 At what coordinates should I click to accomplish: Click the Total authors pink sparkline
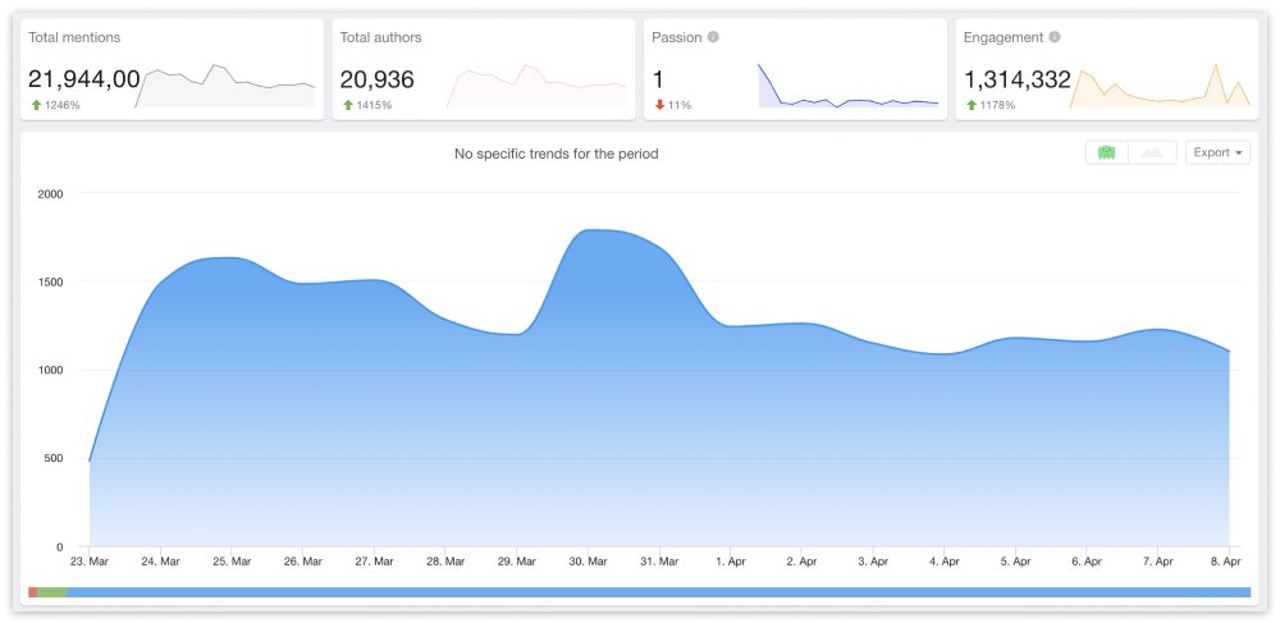tap(537, 87)
